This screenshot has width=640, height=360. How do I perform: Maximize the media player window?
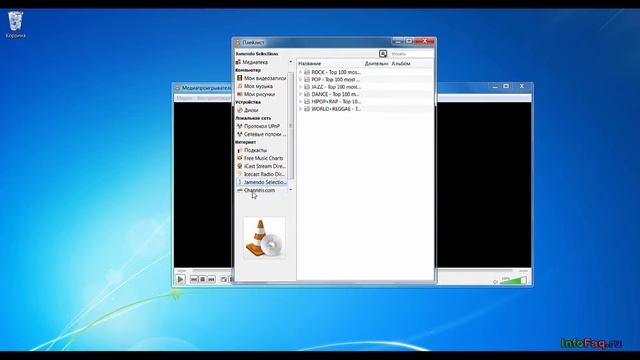(x=506, y=86)
